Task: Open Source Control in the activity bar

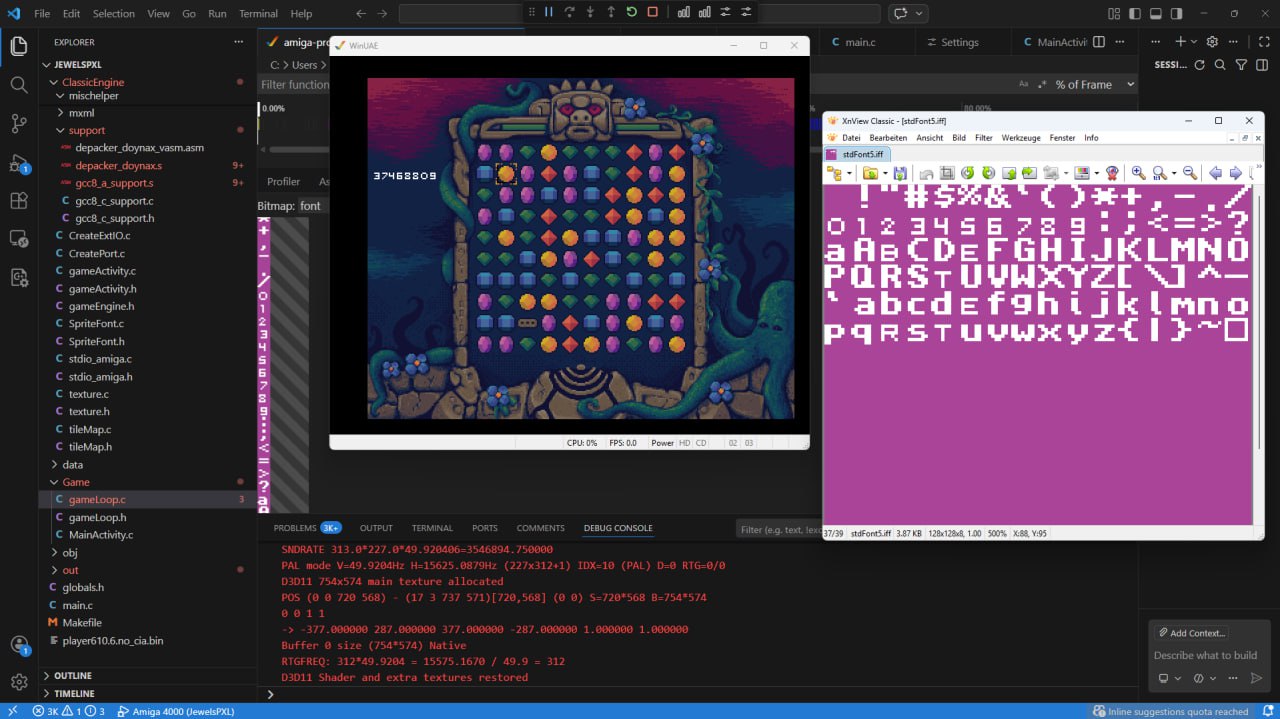Action: coord(19,124)
